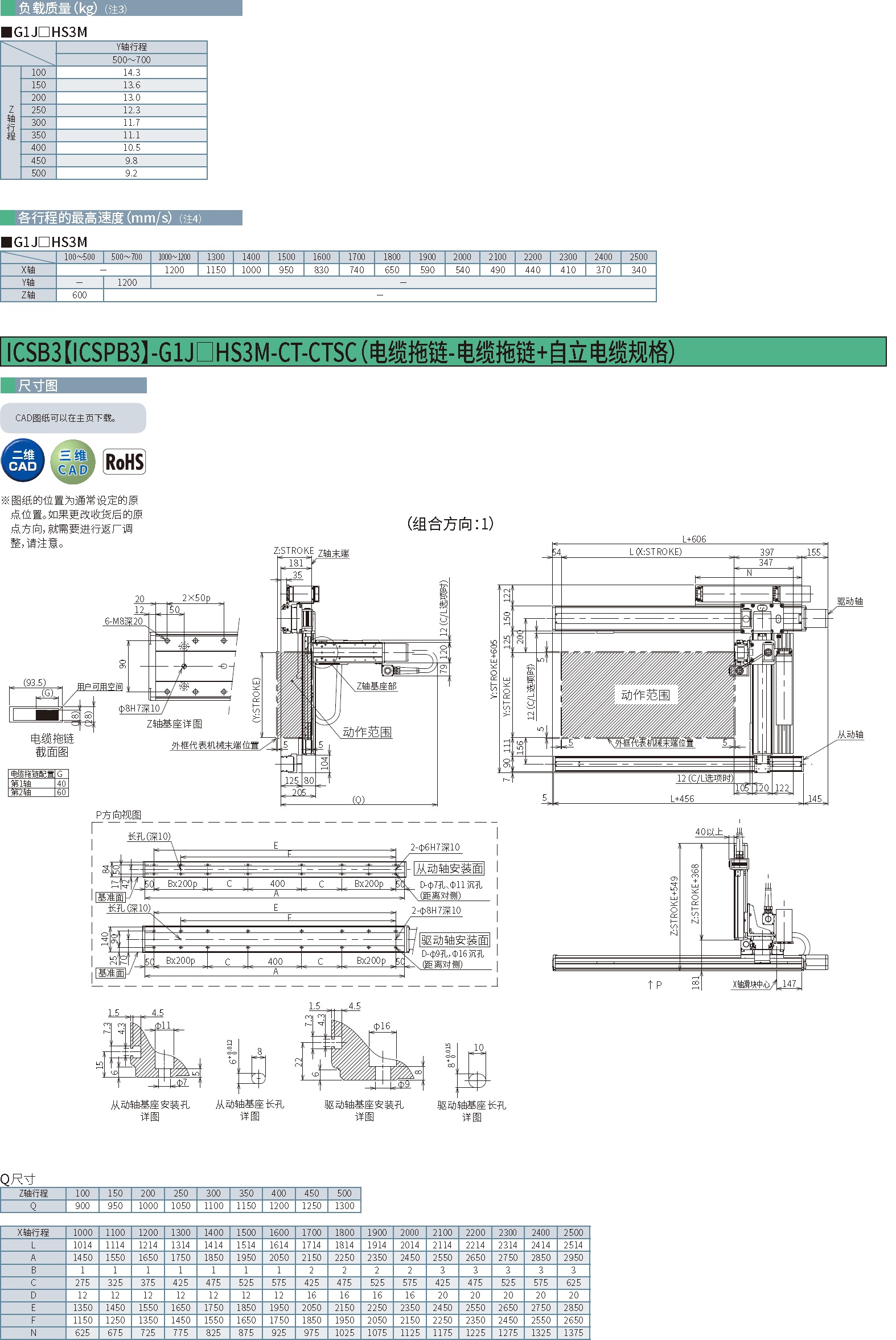This screenshot has height=1340, width=896.
Task: Select the 负载质量(kg) section heading
Action: [x=121, y=8]
